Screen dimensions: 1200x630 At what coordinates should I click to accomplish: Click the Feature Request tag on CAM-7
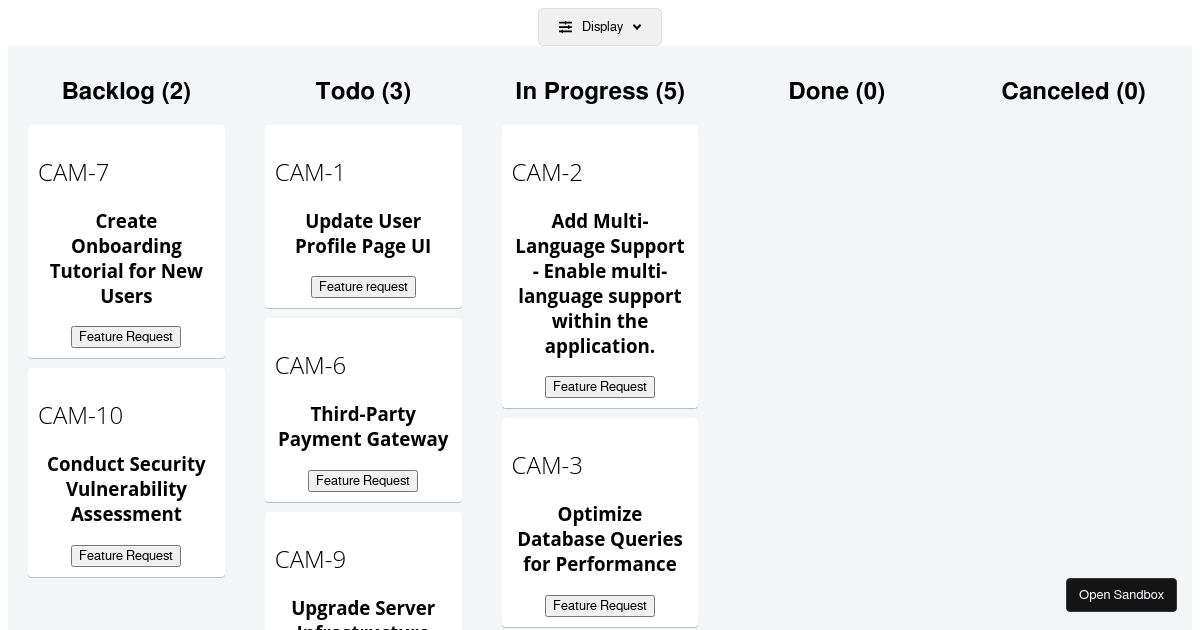point(126,337)
